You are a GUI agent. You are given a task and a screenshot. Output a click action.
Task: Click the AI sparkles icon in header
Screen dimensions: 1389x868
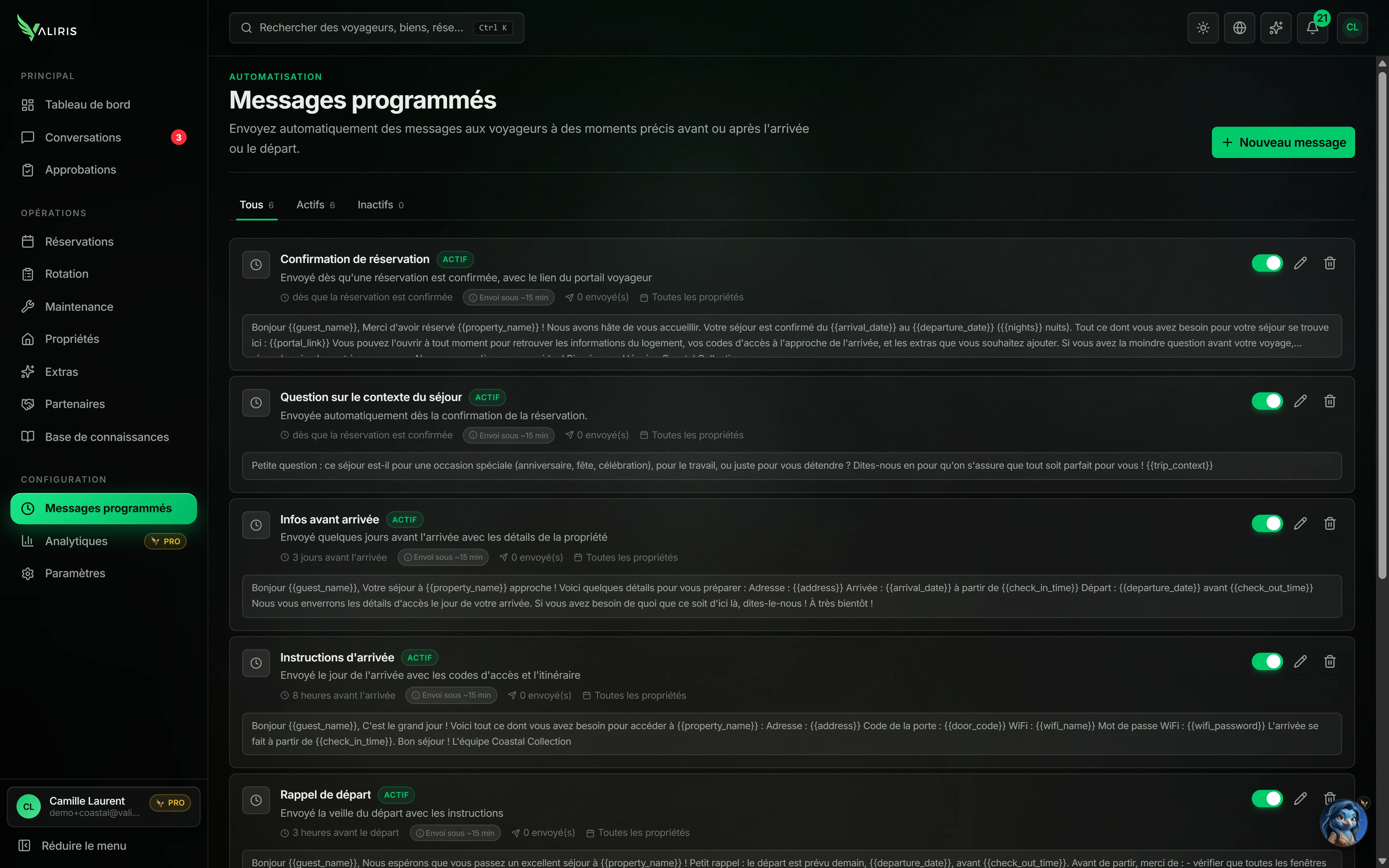1276,27
